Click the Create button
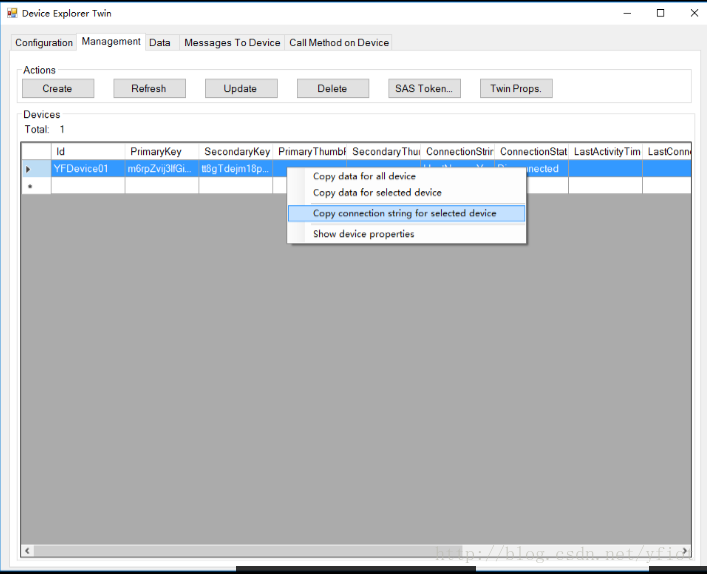This screenshot has height=574, width=707. coord(58,88)
